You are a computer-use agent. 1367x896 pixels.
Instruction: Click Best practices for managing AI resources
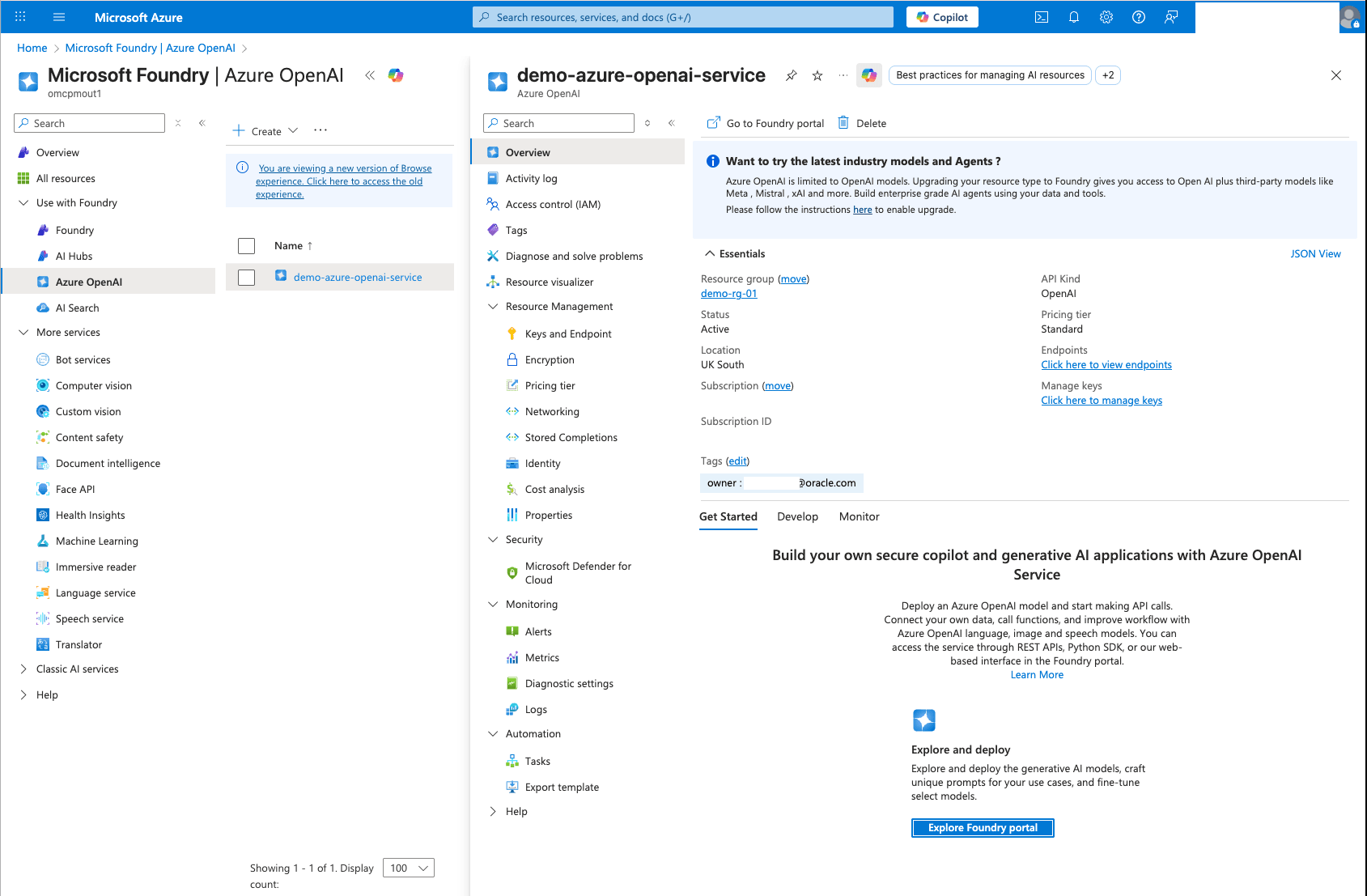click(x=990, y=75)
